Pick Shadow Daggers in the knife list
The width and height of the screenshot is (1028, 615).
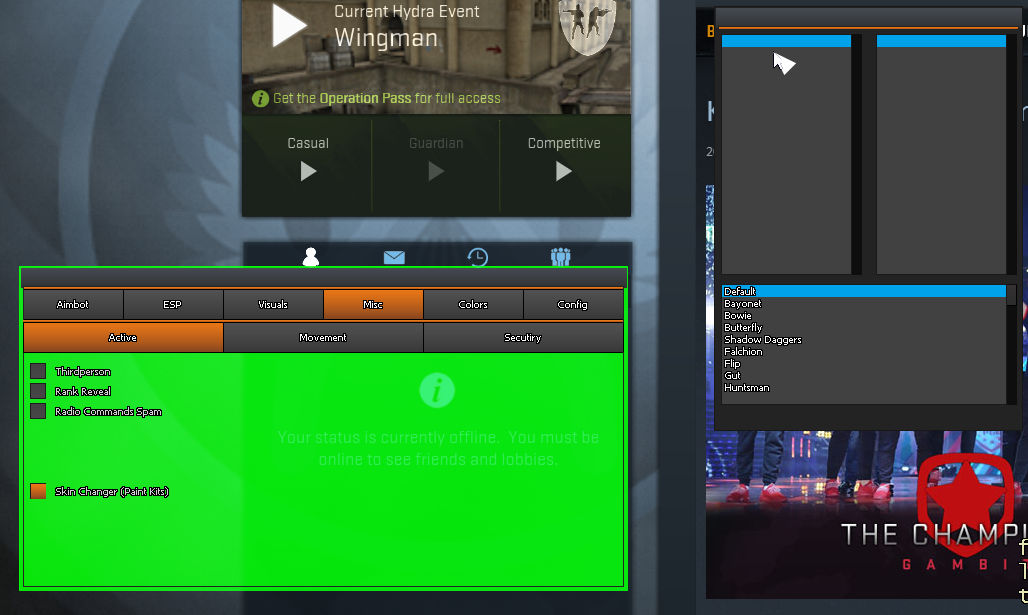click(863, 340)
